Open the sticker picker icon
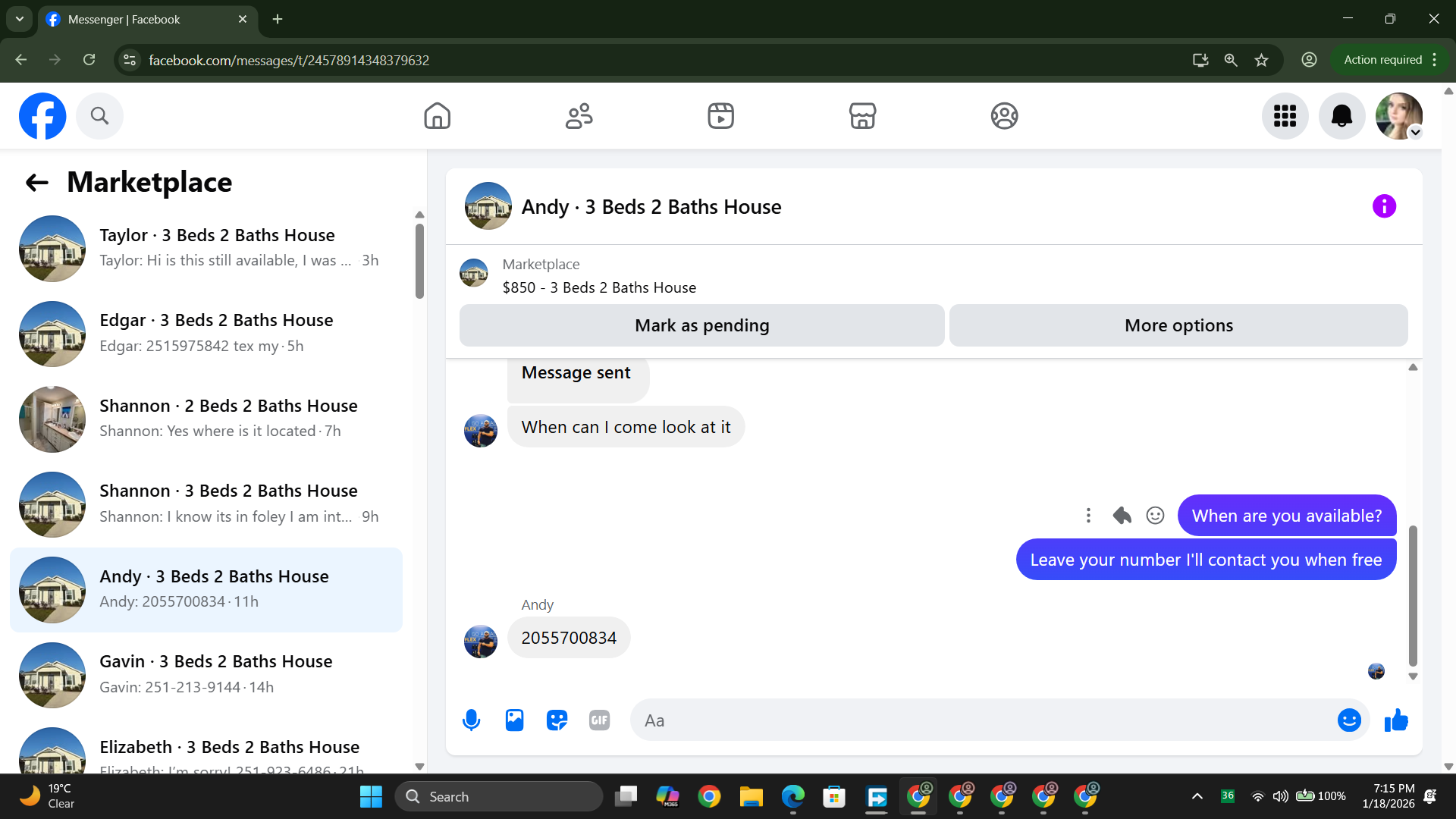Viewport: 1456px width, 819px height. [x=557, y=720]
